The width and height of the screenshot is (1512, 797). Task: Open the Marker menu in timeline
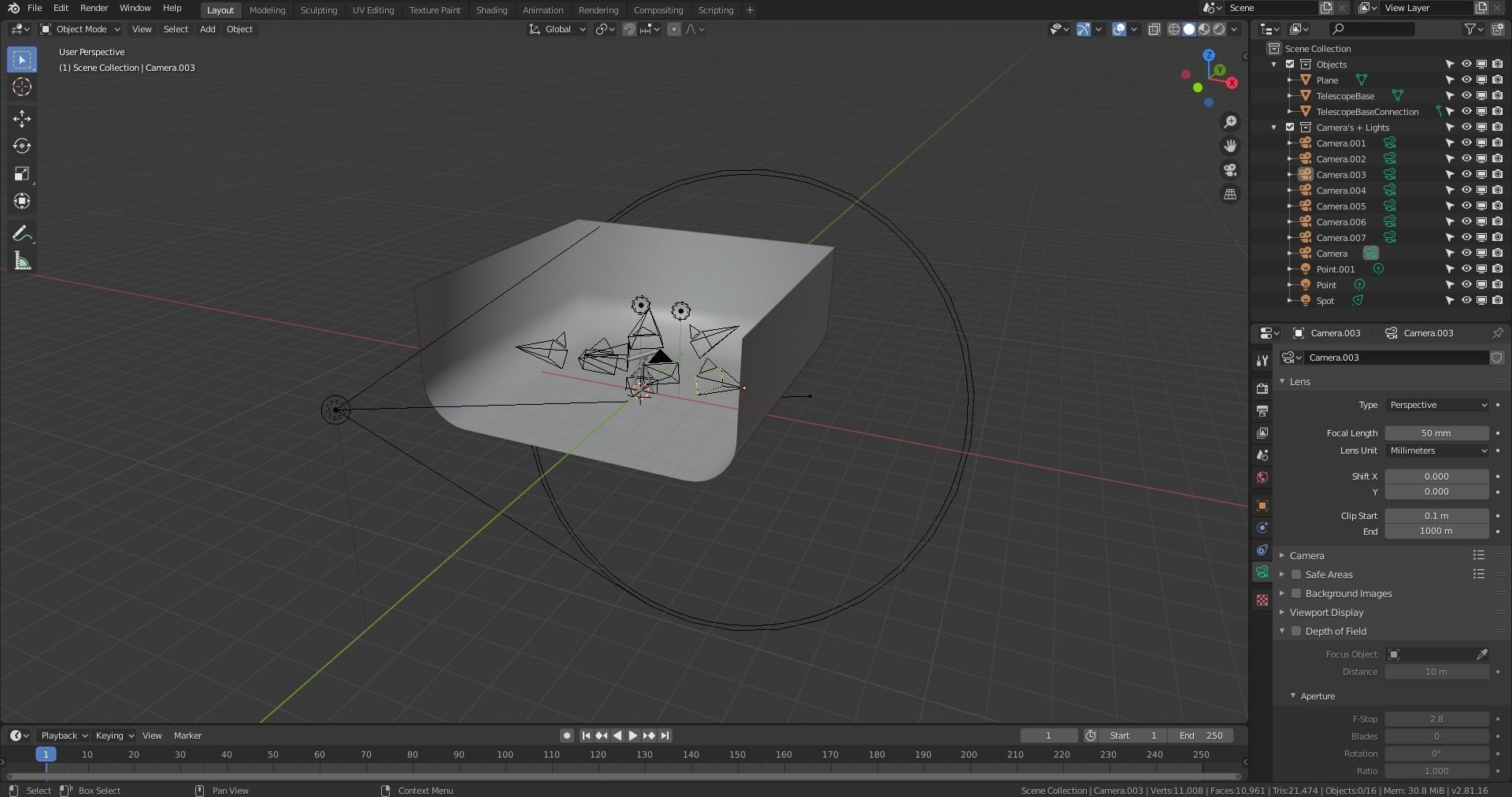[187, 736]
